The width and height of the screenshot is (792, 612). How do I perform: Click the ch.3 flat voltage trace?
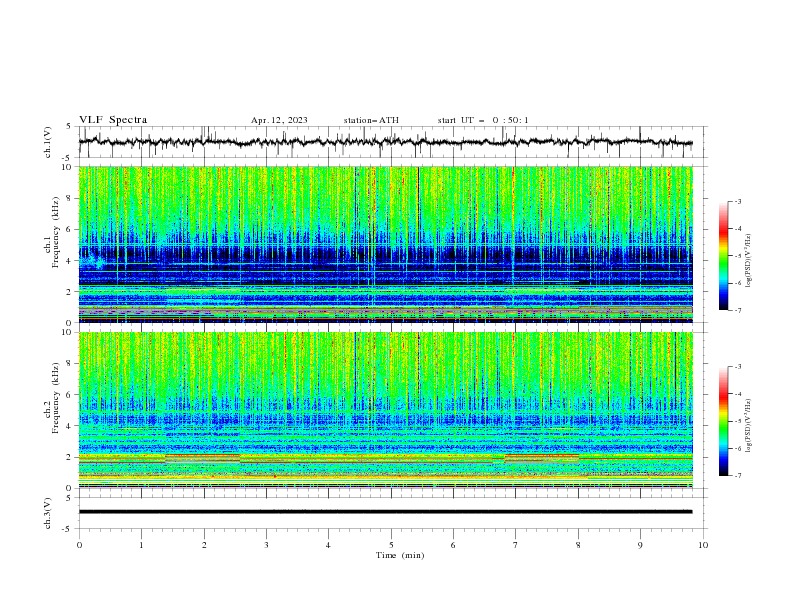(x=385, y=512)
